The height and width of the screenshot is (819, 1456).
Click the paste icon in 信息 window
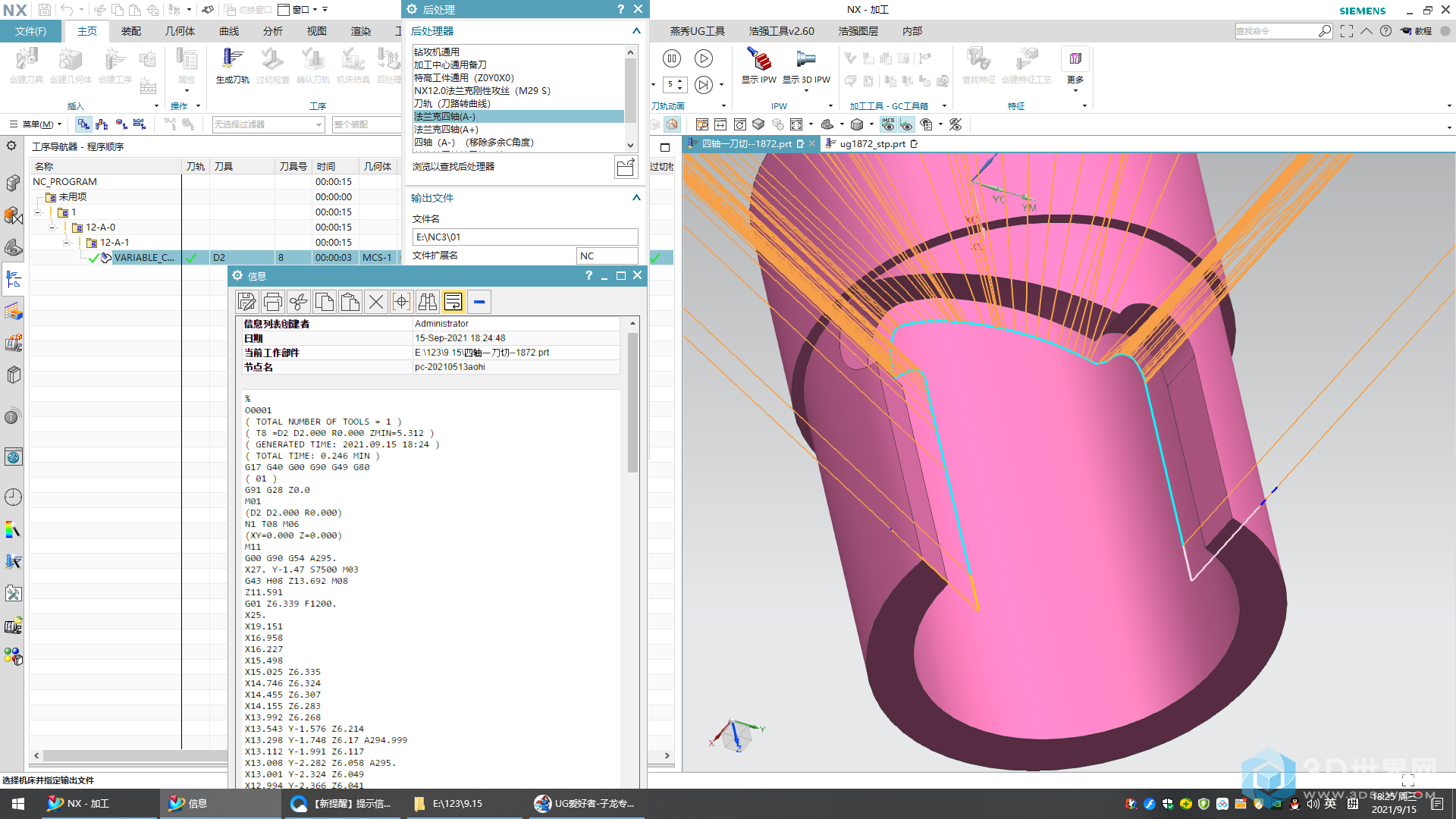350,302
